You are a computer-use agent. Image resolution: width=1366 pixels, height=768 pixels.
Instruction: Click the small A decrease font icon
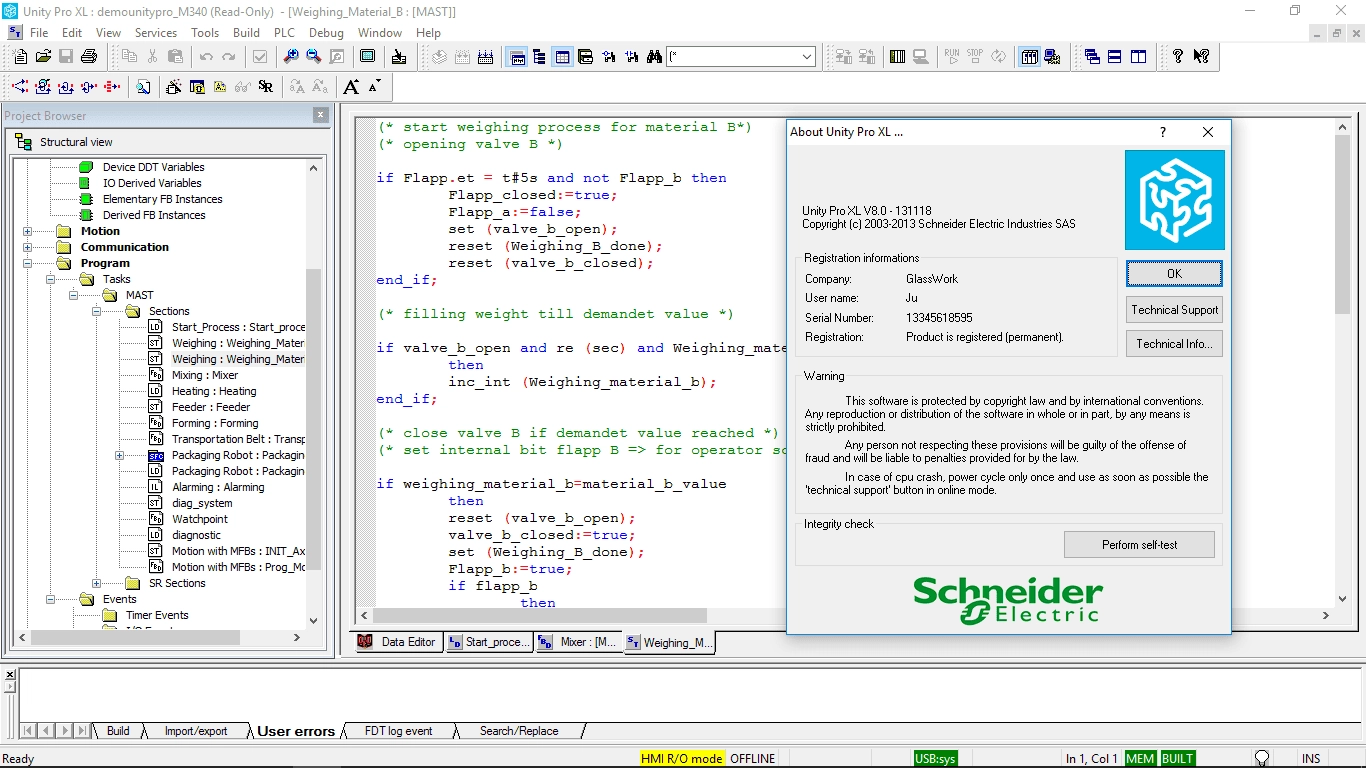coord(375,86)
